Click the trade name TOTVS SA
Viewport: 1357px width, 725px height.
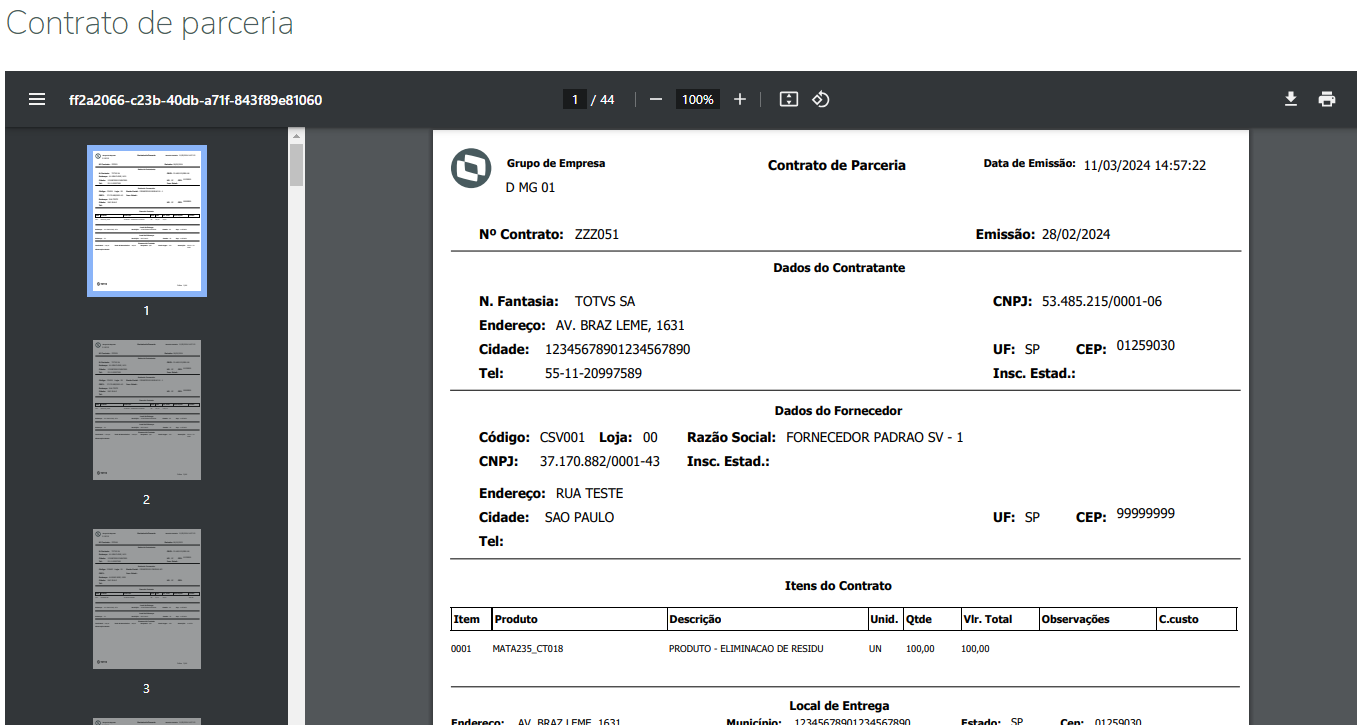605,302
